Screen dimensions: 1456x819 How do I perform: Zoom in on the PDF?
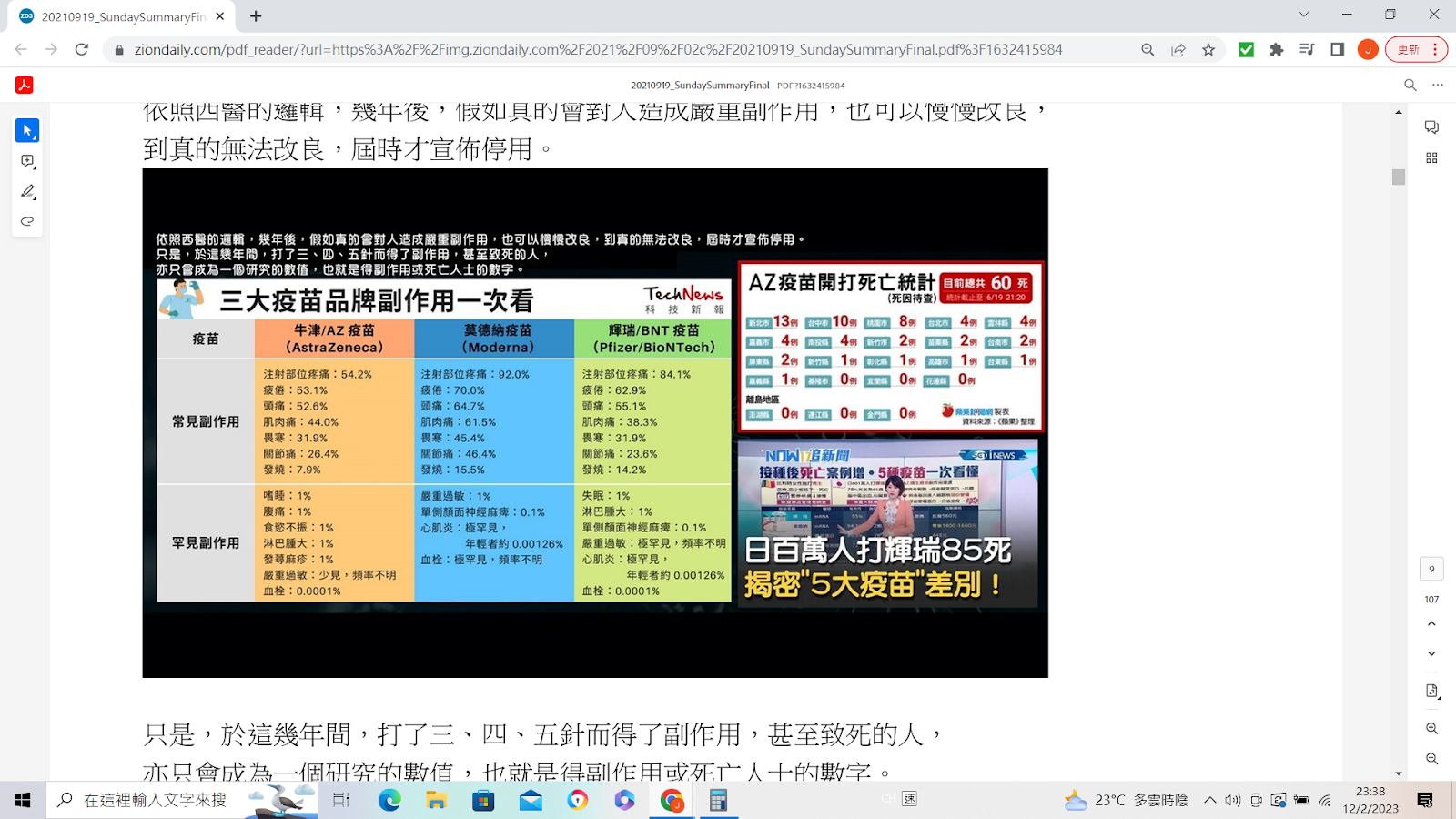1431,729
